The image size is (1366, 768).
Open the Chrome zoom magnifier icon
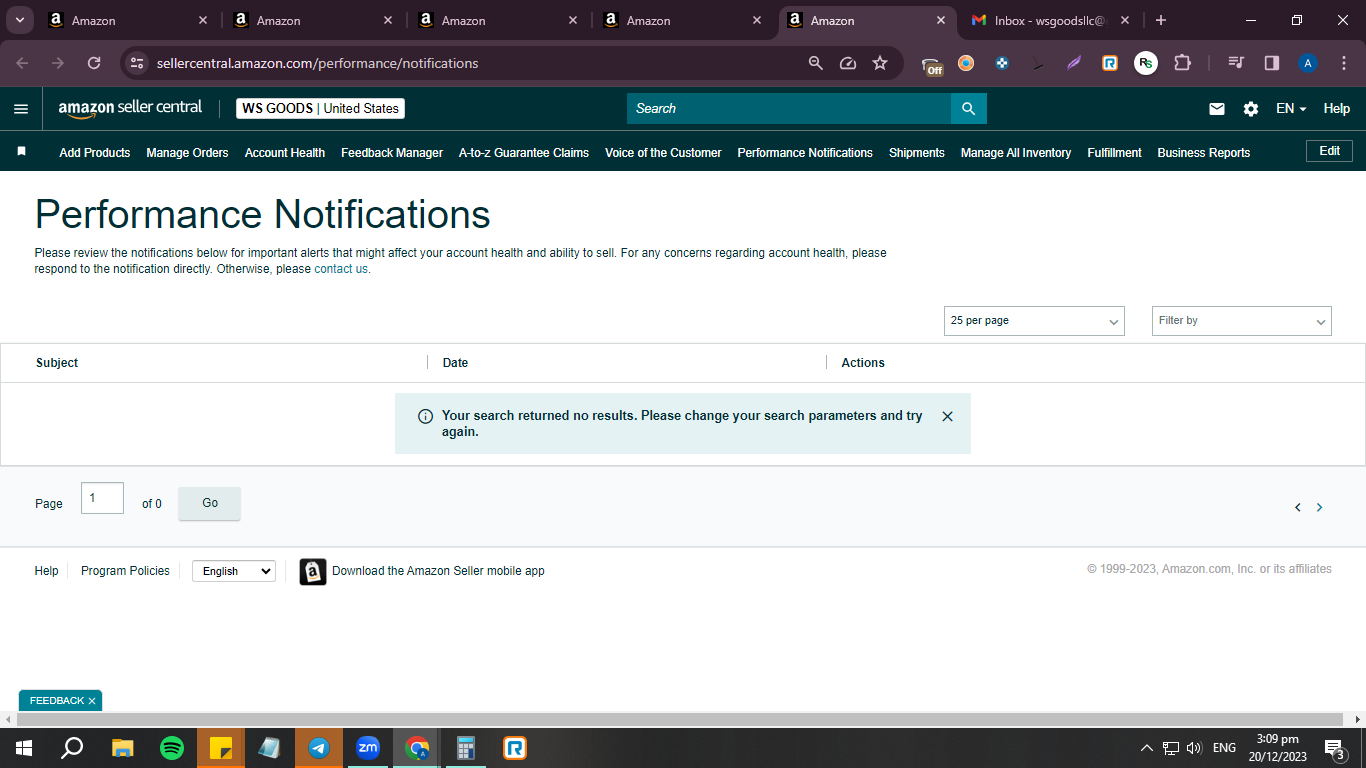(x=816, y=63)
